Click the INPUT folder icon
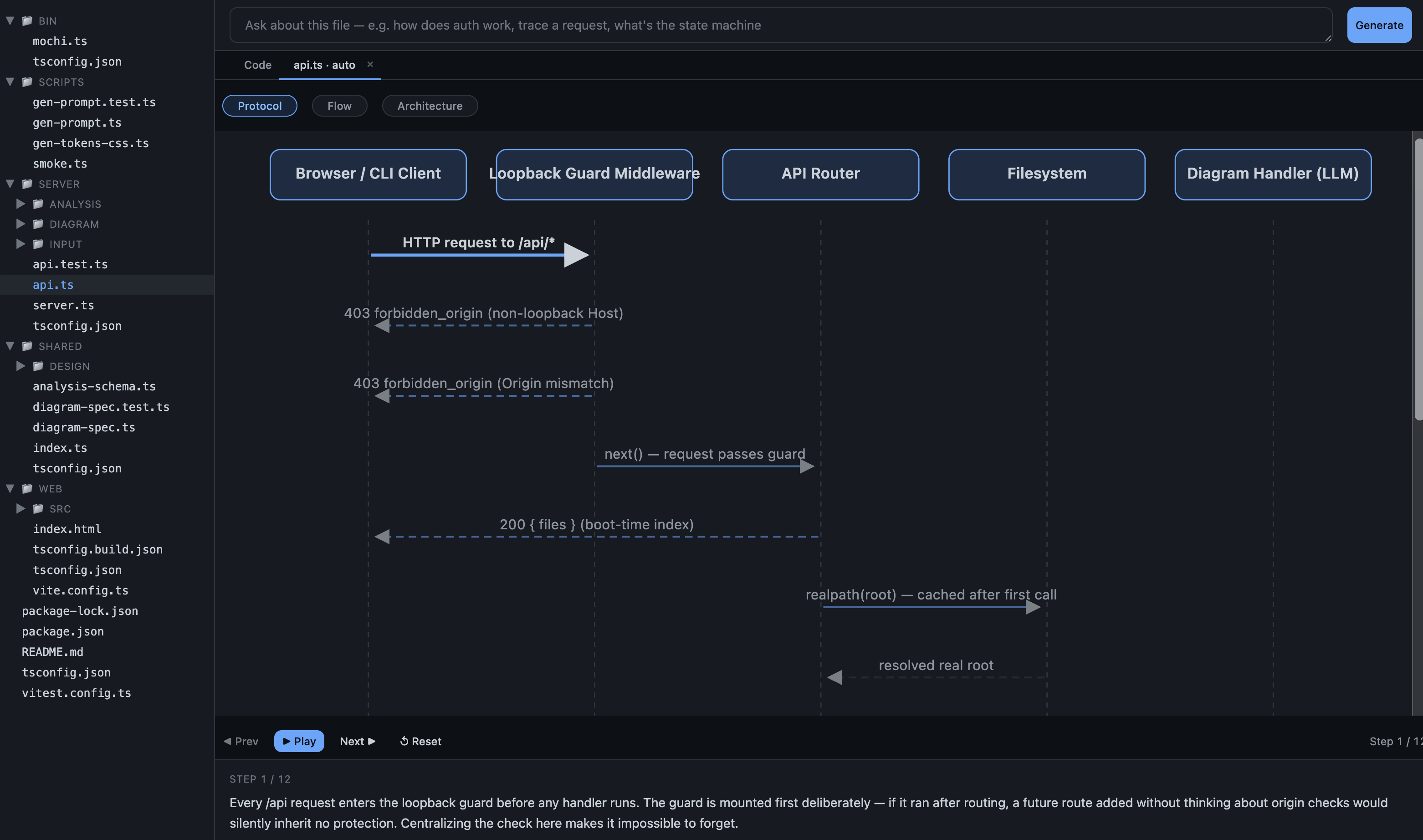Viewport: 1423px width, 840px height. [x=38, y=243]
